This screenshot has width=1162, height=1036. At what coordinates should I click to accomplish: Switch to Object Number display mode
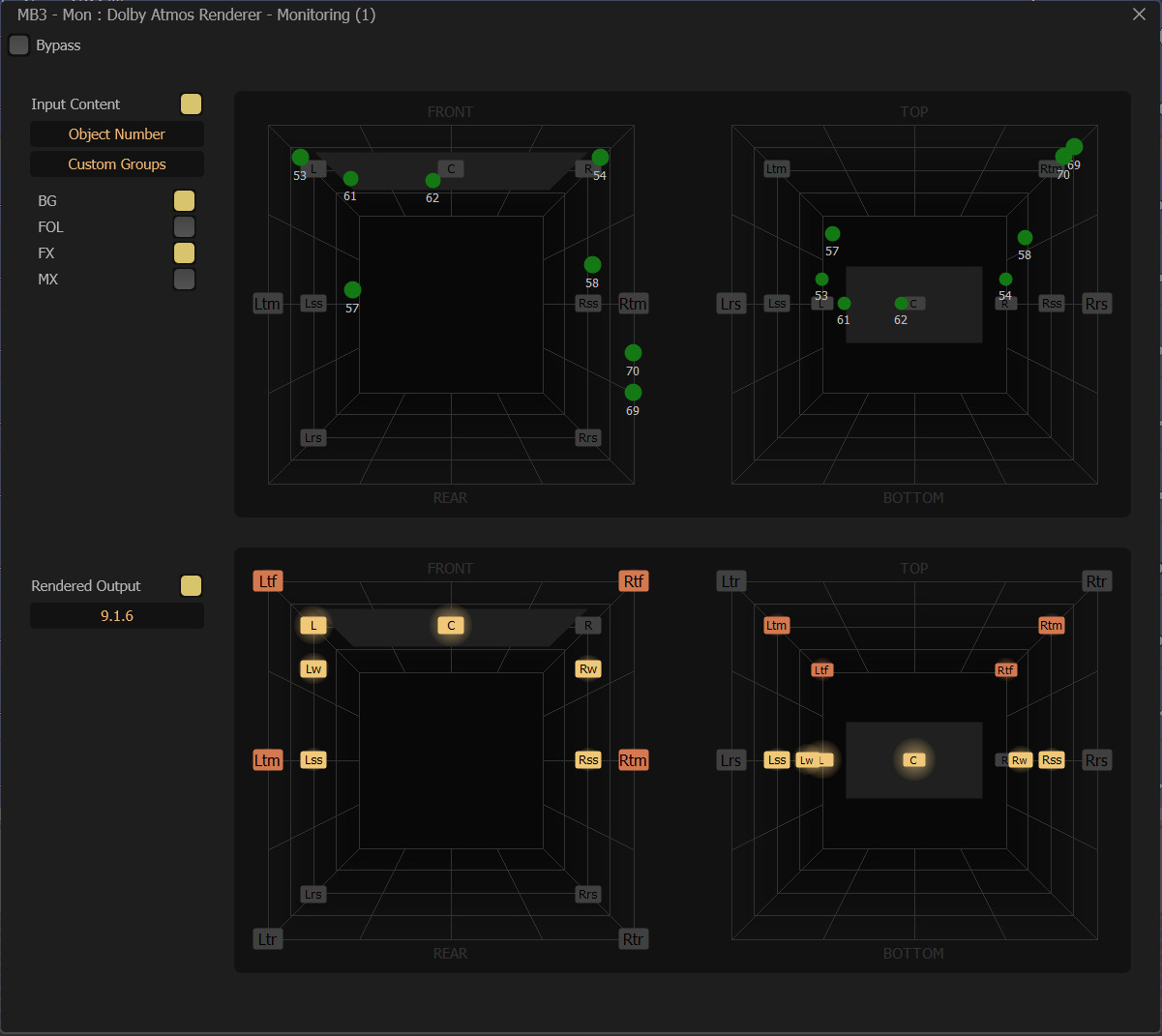point(116,133)
